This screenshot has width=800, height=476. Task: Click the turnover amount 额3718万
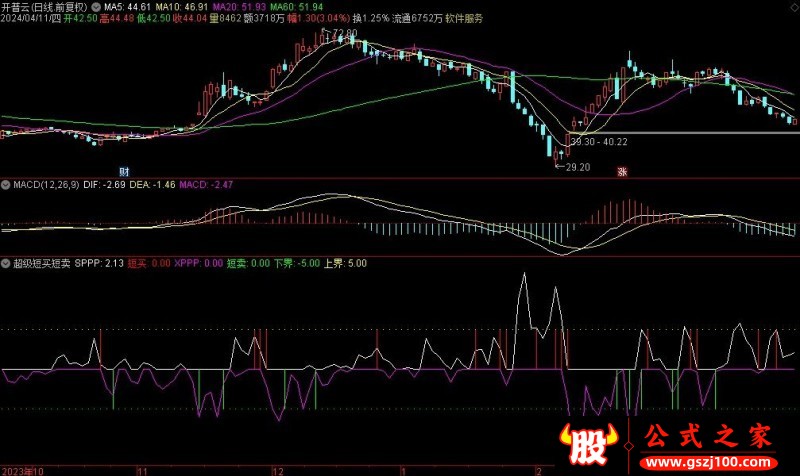pyautogui.click(x=264, y=18)
